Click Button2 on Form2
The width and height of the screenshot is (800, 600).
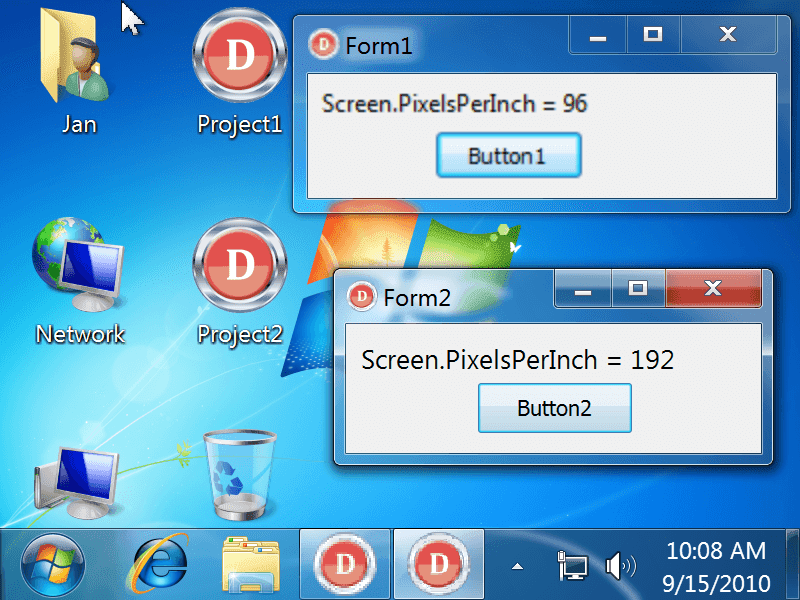(554, 408)
